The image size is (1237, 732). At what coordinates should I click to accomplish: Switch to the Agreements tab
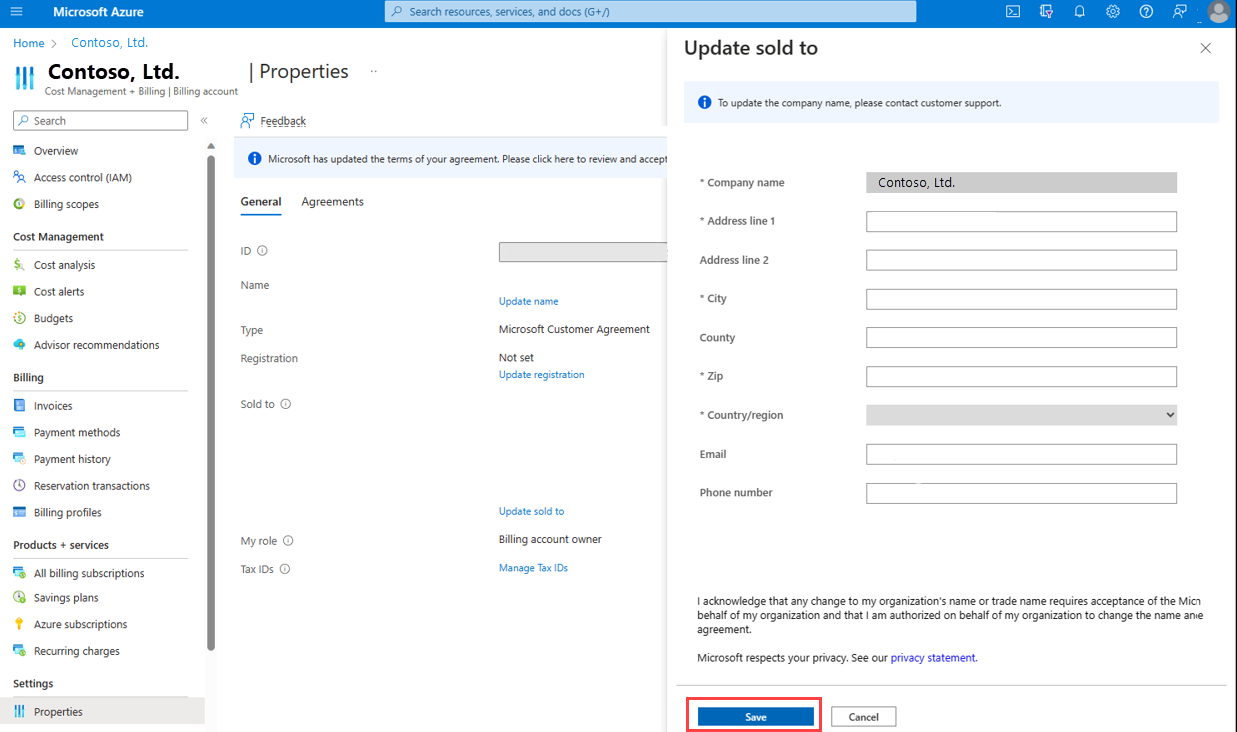point(333,202)
